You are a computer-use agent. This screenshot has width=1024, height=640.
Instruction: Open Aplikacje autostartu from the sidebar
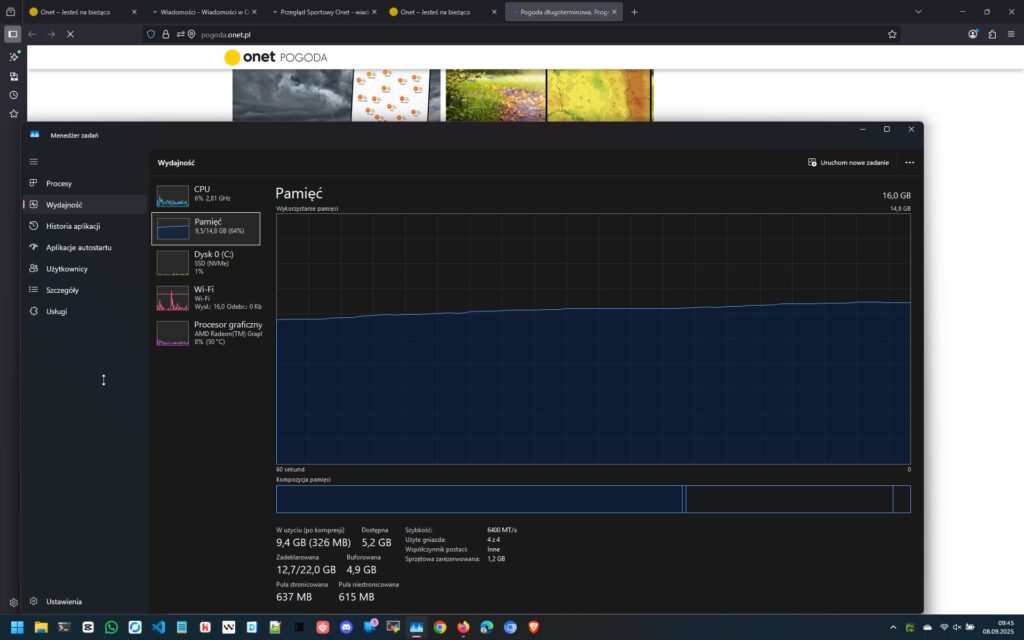click(x=78, y=247)
